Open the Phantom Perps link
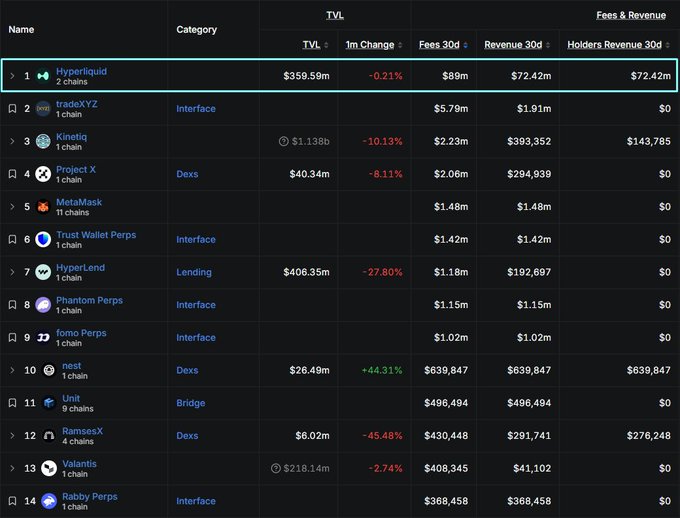 pos(89,300)
